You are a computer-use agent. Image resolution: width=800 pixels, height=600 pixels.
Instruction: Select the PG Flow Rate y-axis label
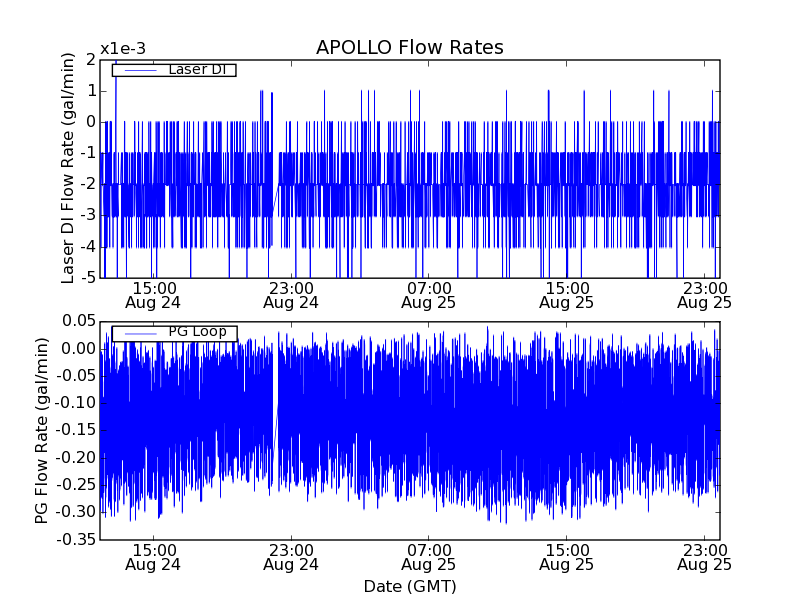point(42,430)
